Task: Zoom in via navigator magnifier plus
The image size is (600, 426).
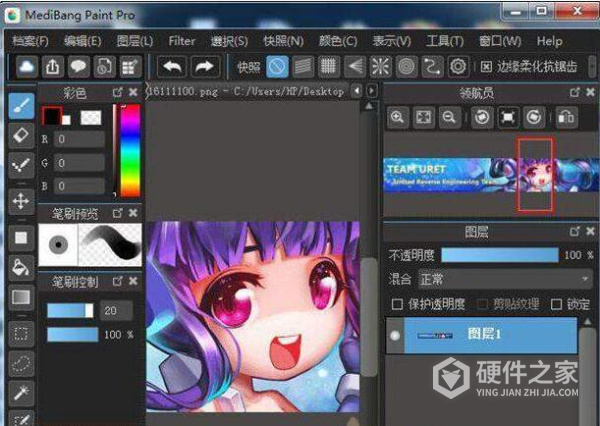Action: click(x=398, y=117)
